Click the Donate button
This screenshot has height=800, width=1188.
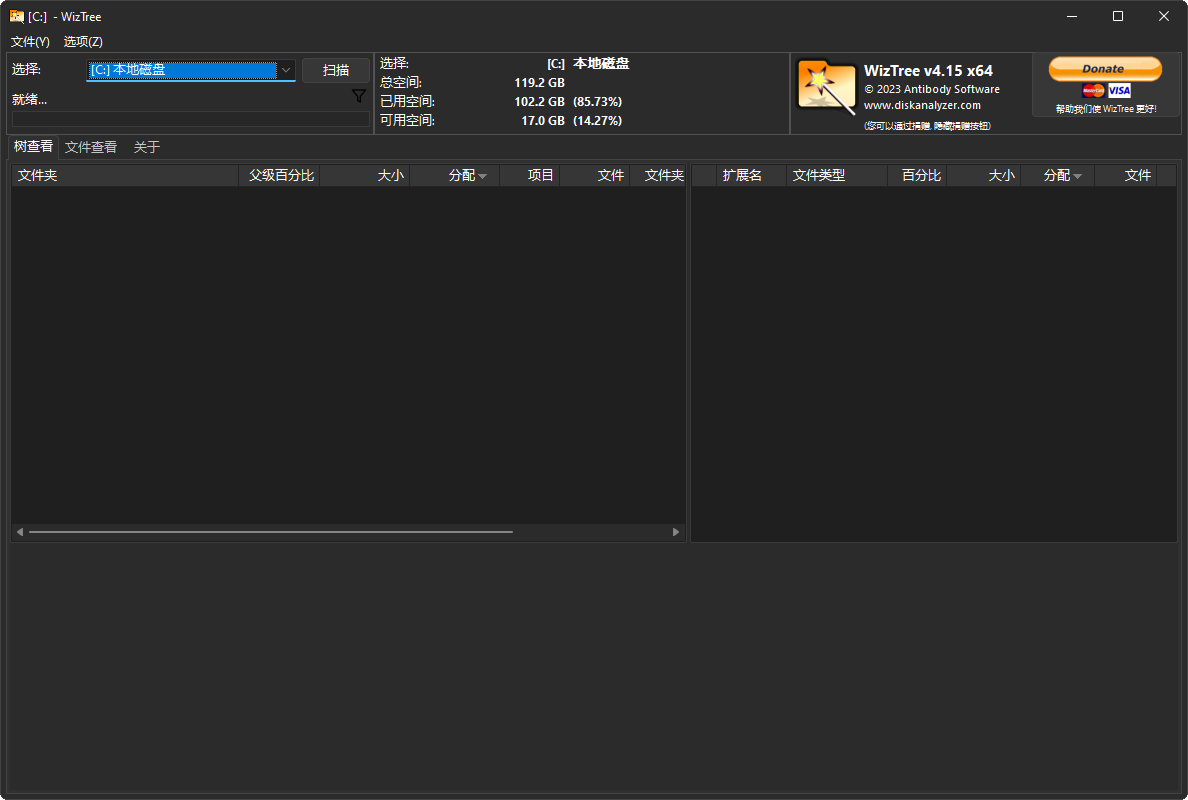[1104, 68]
